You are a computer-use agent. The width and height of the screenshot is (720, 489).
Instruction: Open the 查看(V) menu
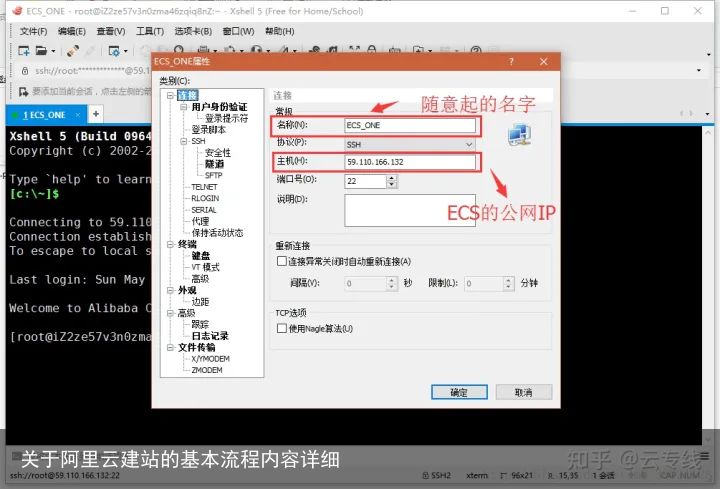[x=111, y=31]
